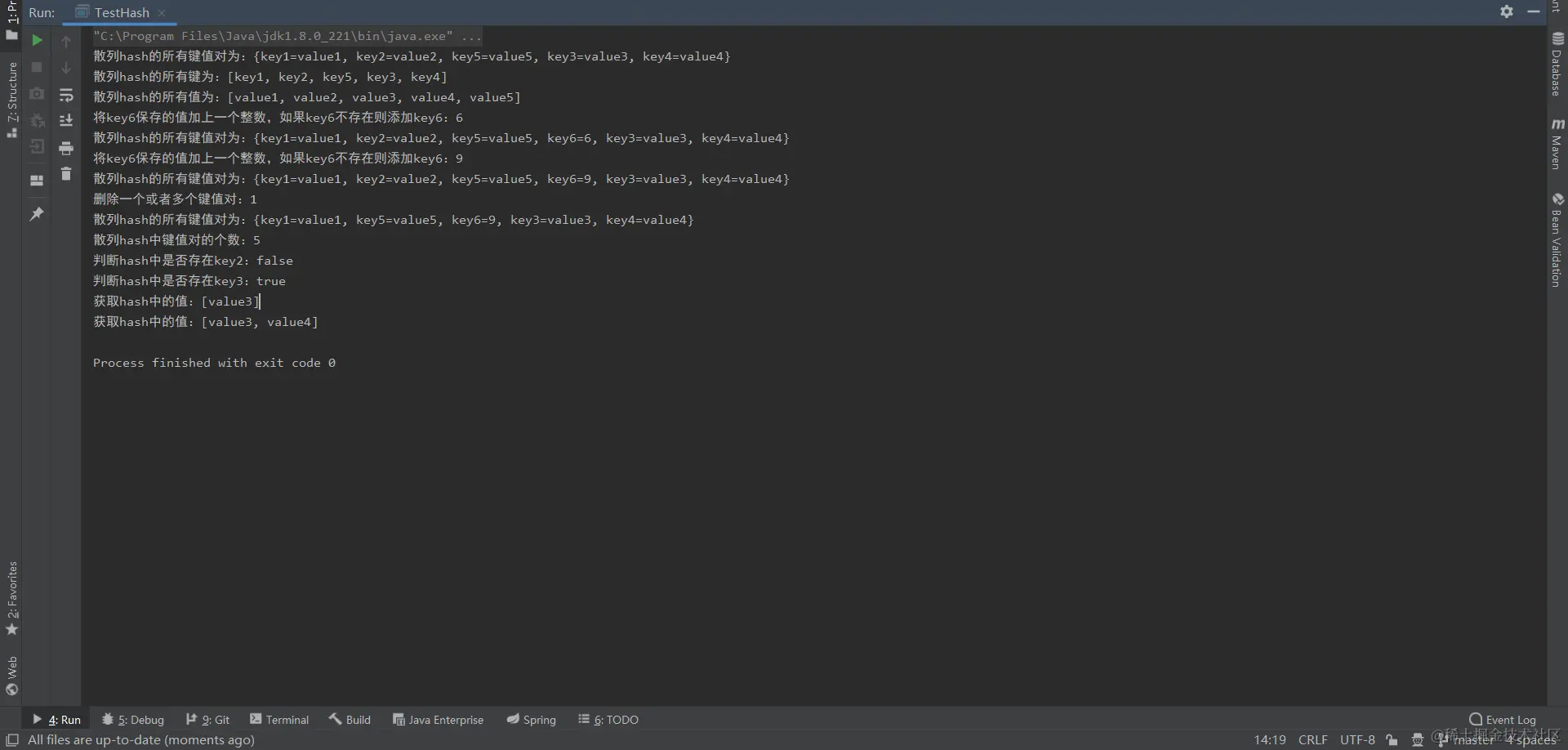The width and height of the screenshot is (1568, 750).
Task: Click the line listing values [value1, value2...]
Action: point(307,97)
